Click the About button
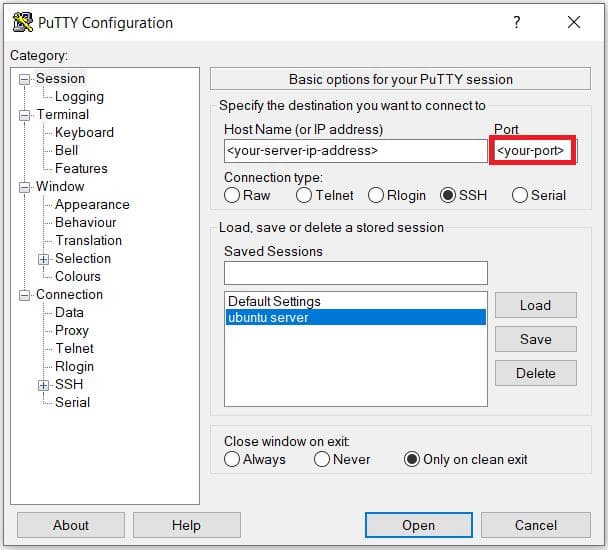The image size is (608, 550). pyautogui.click(x=71, y=525)
